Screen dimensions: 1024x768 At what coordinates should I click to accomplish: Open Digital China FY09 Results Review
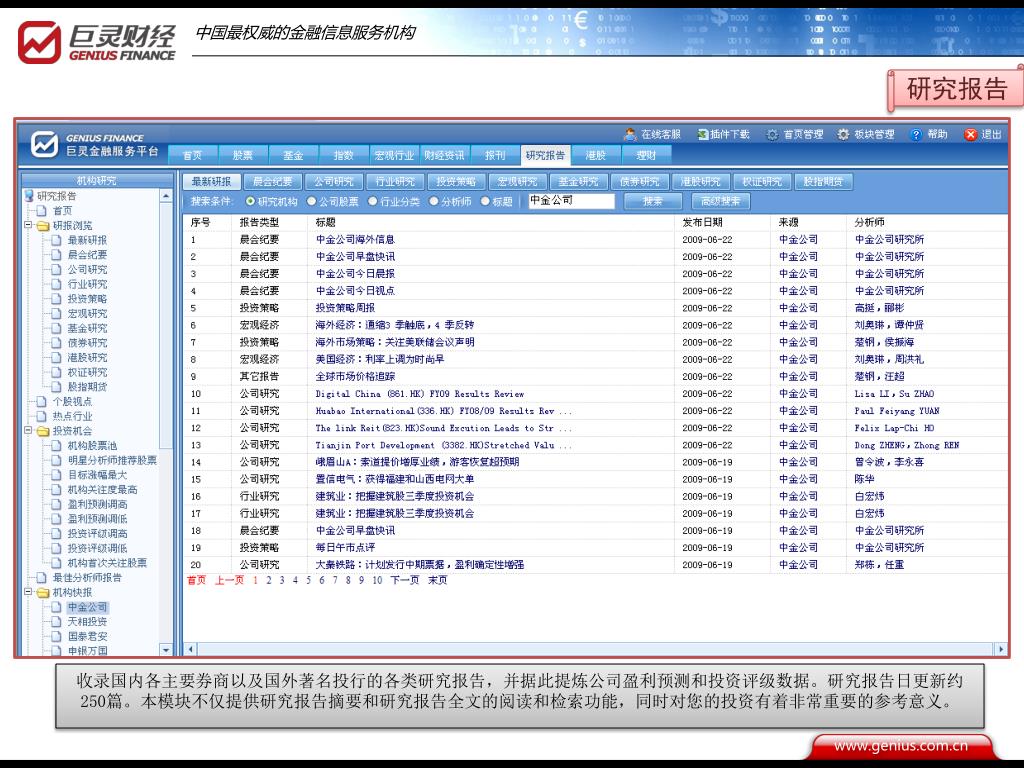pyautogui.click(x=420, y=394)
